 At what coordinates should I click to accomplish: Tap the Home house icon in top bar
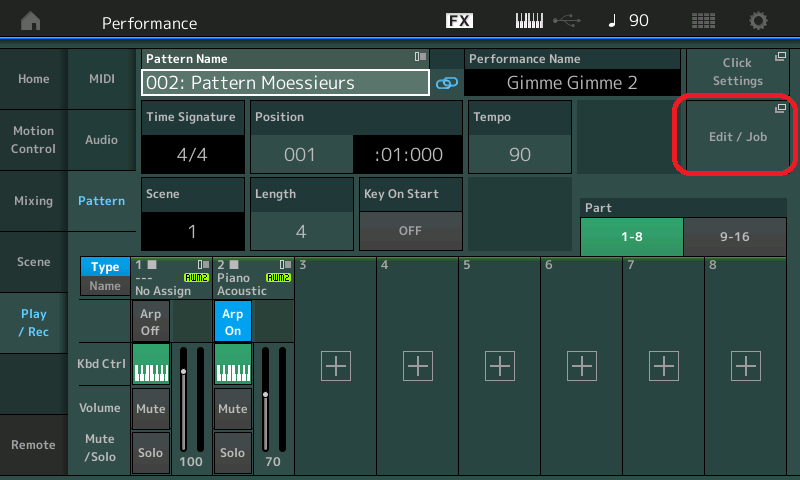point(32,21)
